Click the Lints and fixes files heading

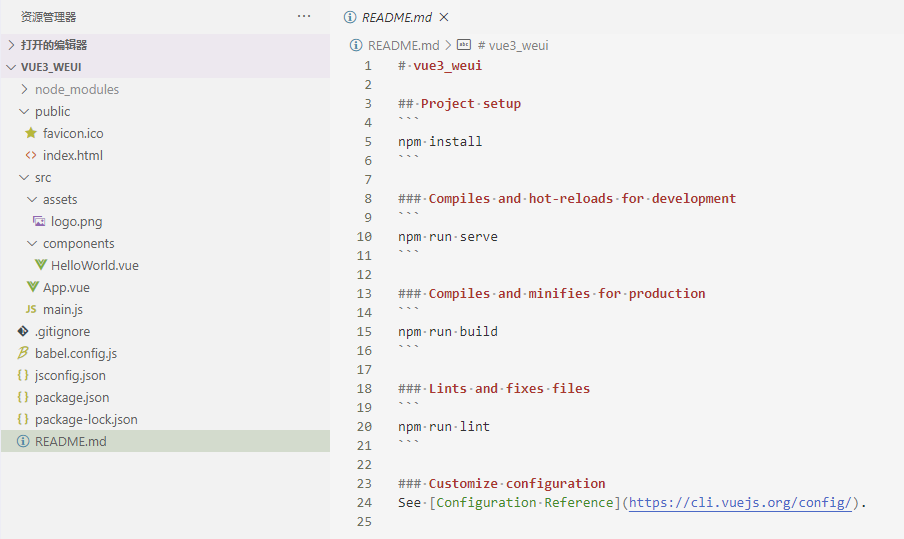tap(509, 389)
